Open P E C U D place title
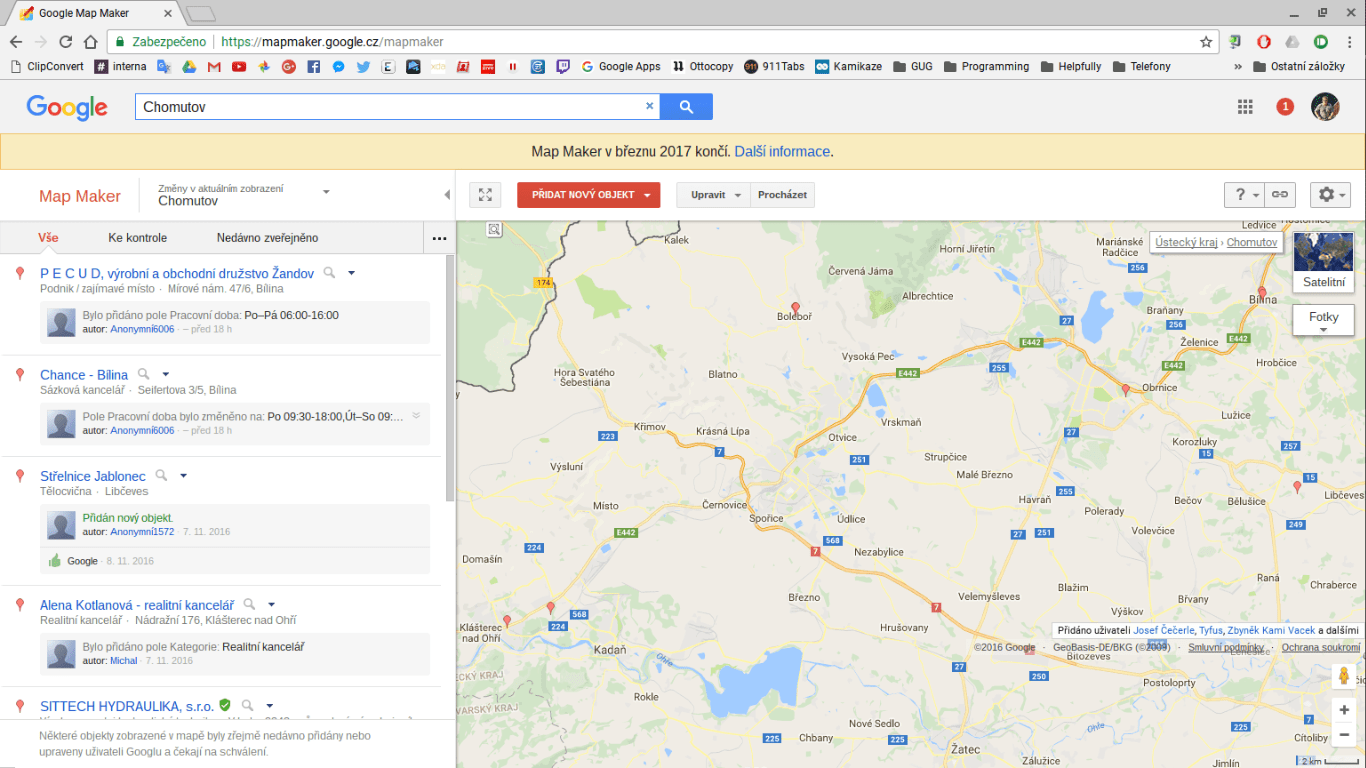The height and width of the screenshot is (768, 1366). 178,273
